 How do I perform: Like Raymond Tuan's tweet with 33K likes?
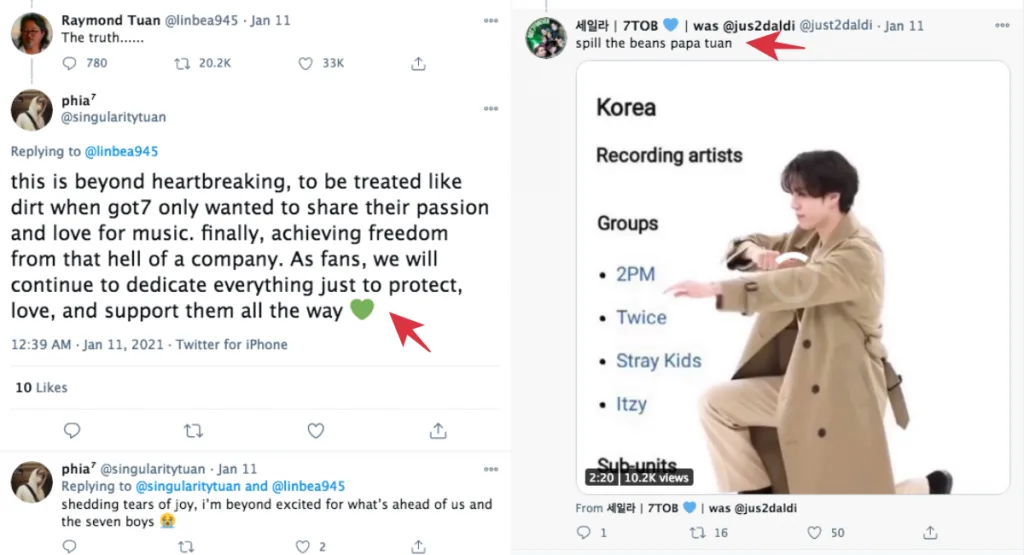click(x=306, y=63)
